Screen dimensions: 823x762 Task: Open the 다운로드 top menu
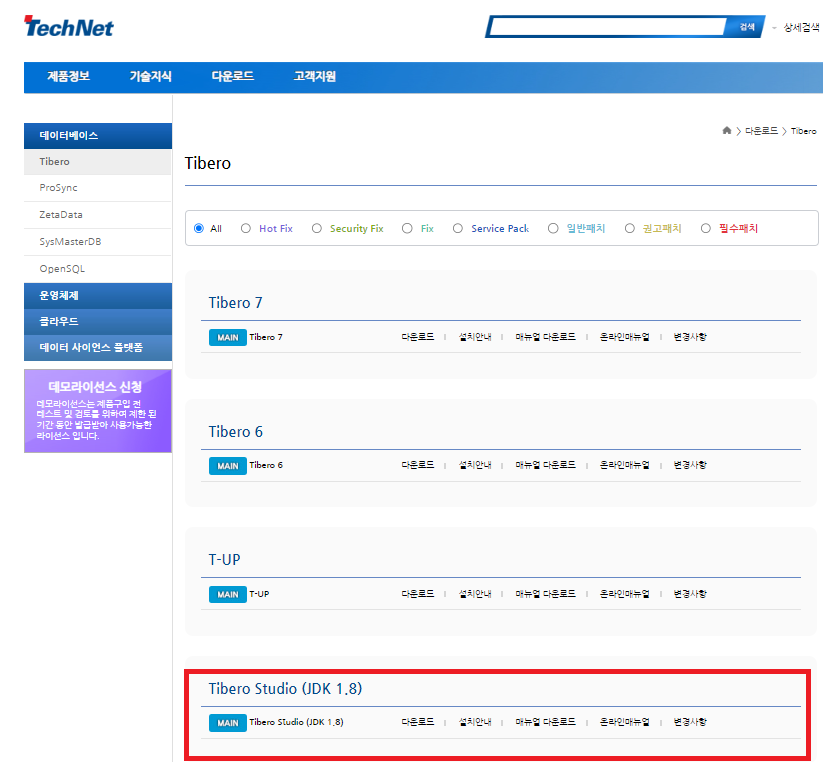(x=233, y=77)
